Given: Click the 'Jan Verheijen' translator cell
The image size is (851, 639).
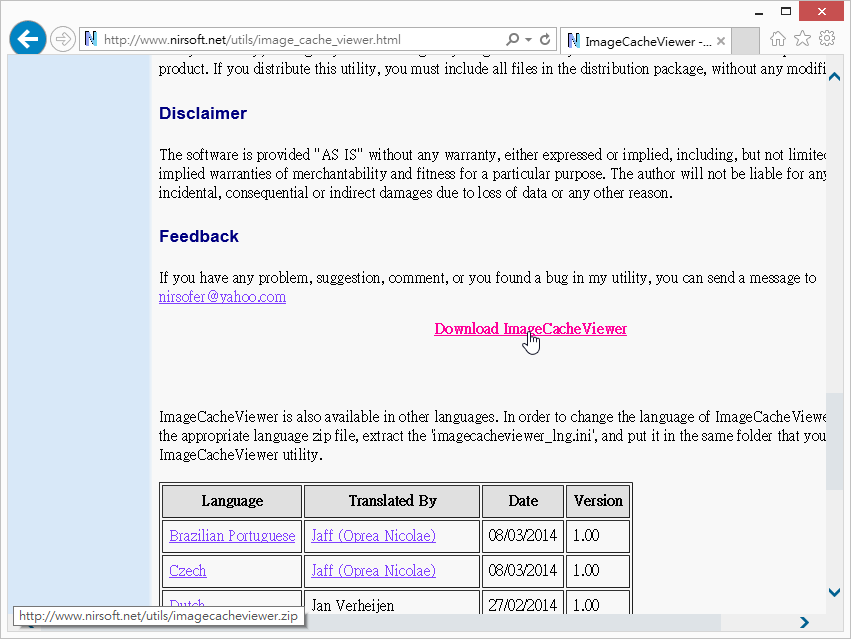Looking at the screenshot, I should point(392,604).
